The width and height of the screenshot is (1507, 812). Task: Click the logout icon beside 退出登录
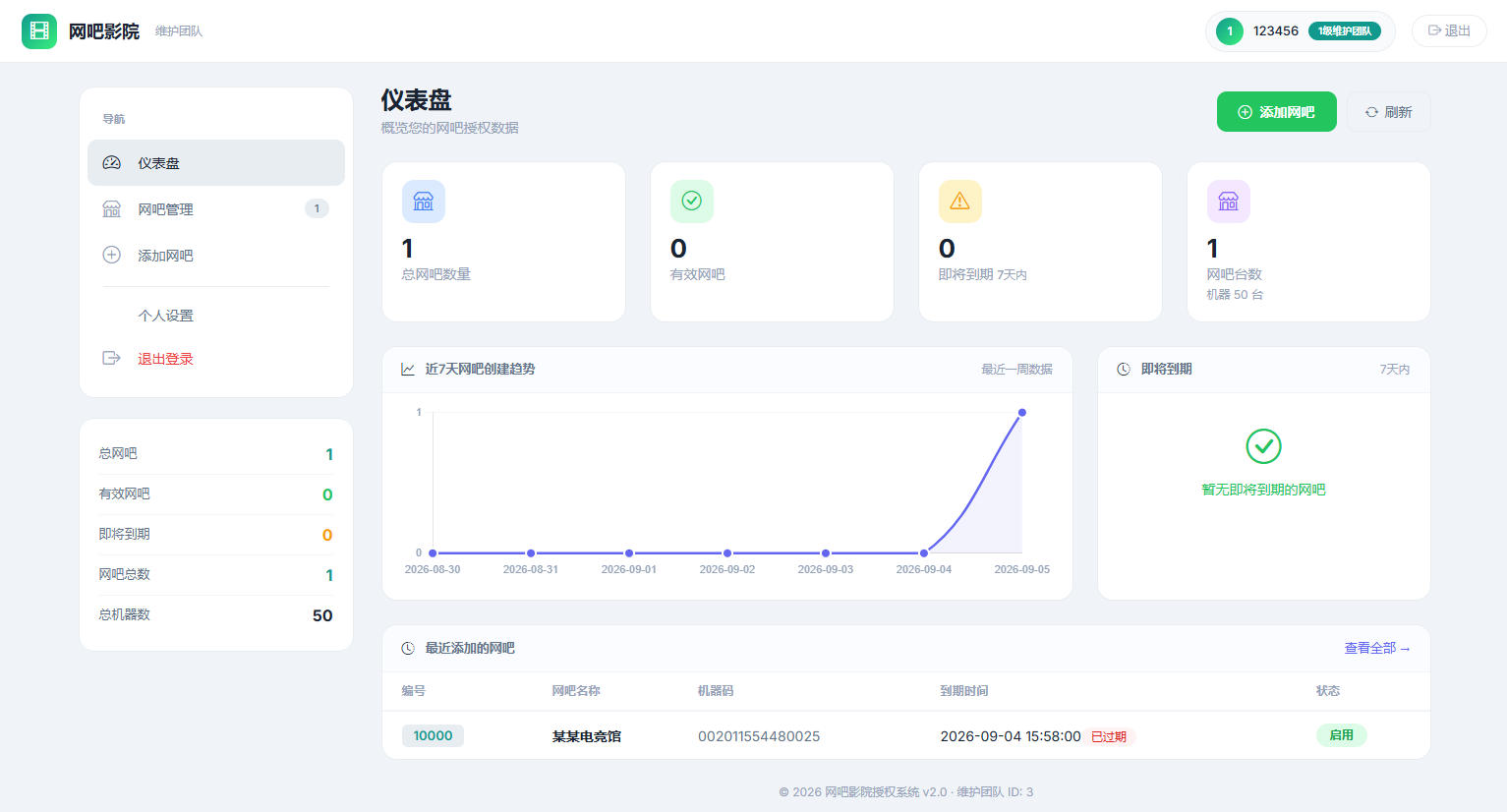[x=112, y=359]
